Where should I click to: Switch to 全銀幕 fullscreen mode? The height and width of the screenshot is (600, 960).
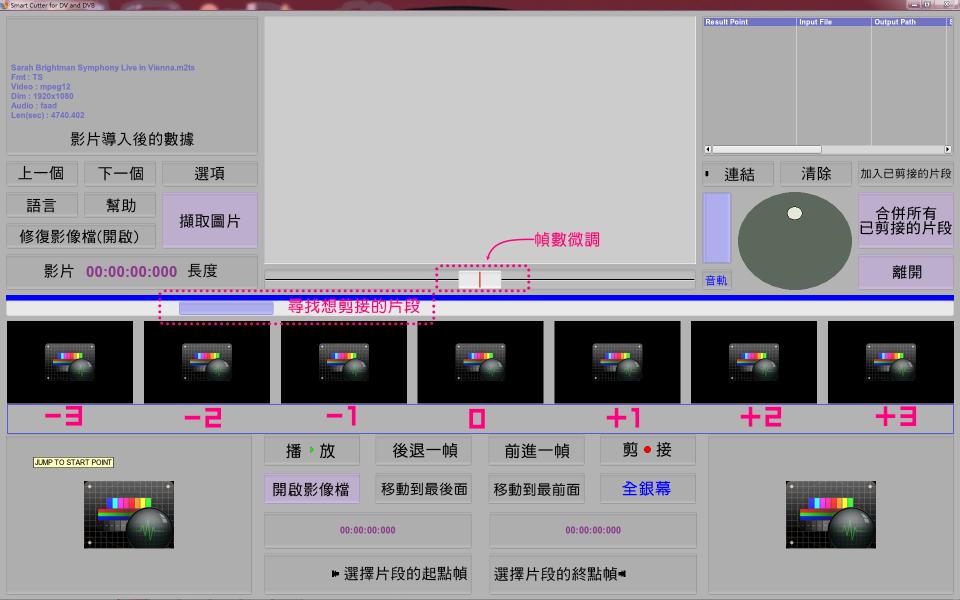[x=647, y=489]
